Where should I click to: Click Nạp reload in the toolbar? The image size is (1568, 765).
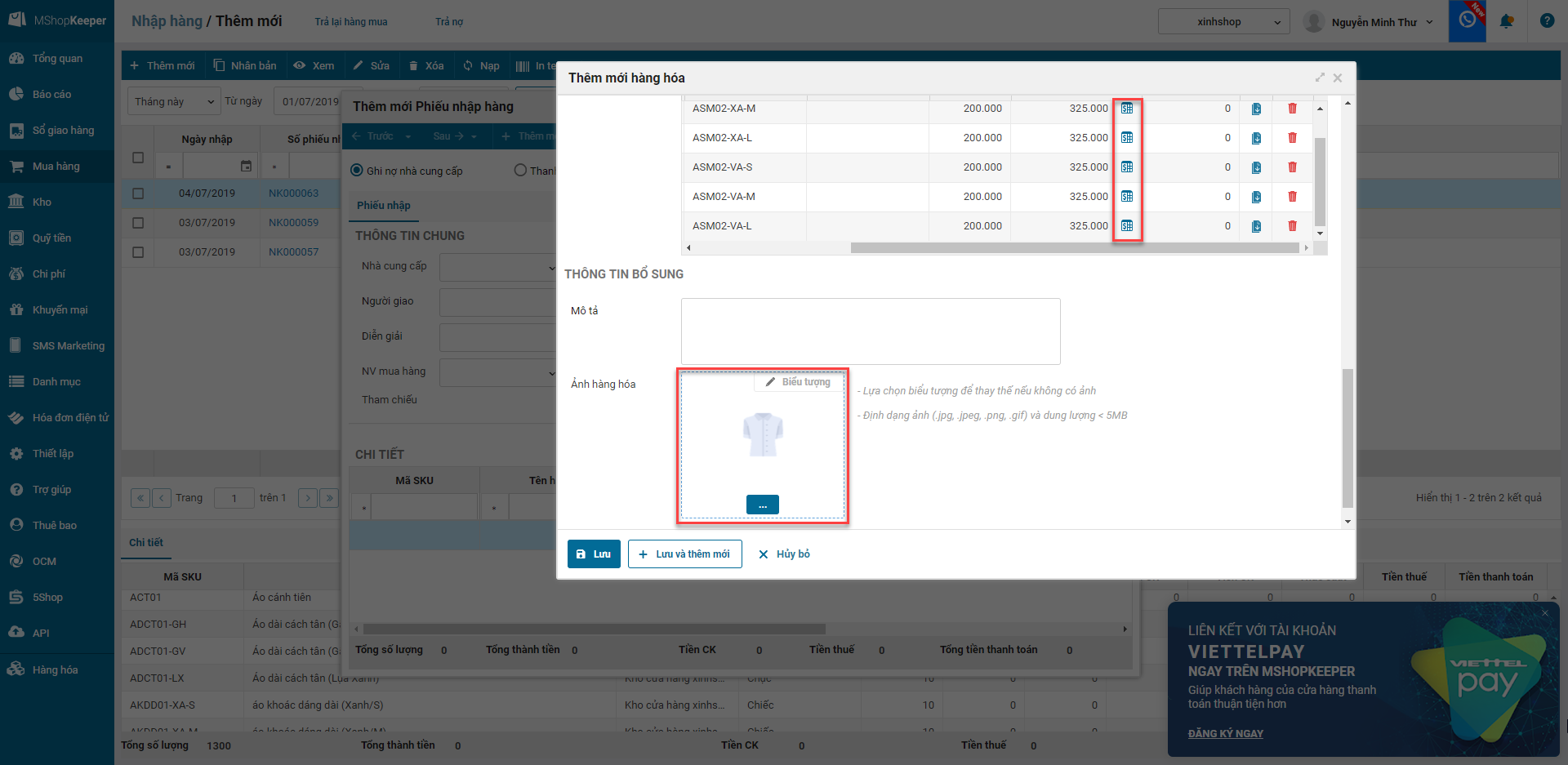[481, 66]
